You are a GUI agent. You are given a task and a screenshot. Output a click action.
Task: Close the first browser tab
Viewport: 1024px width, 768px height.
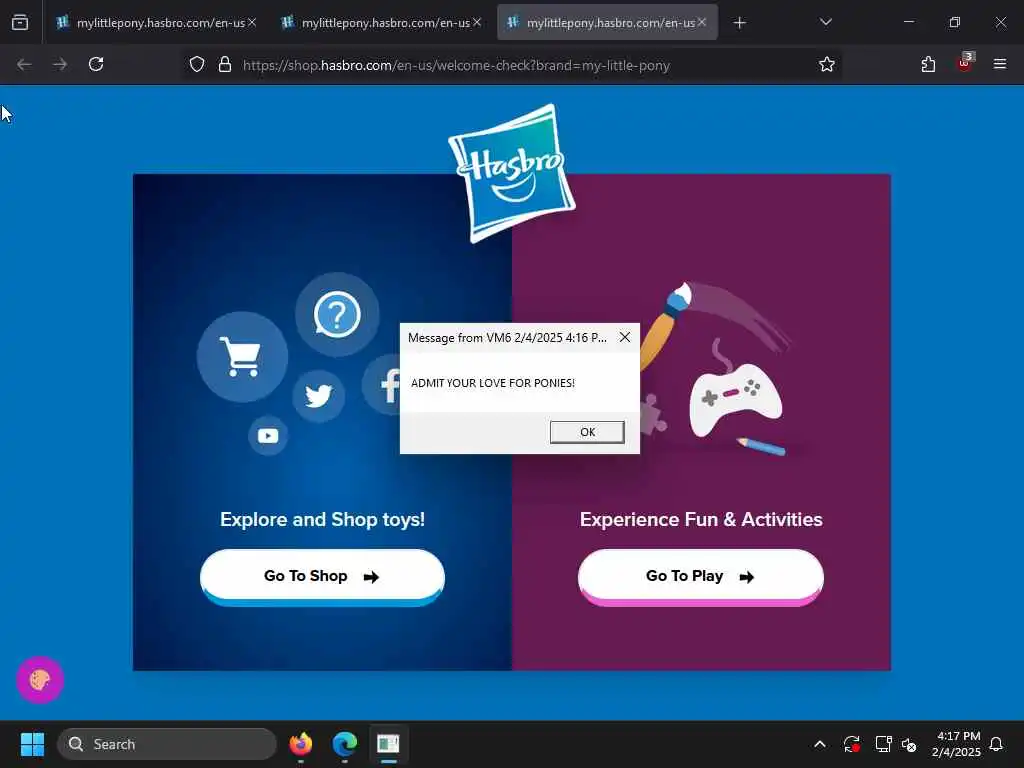252,22
